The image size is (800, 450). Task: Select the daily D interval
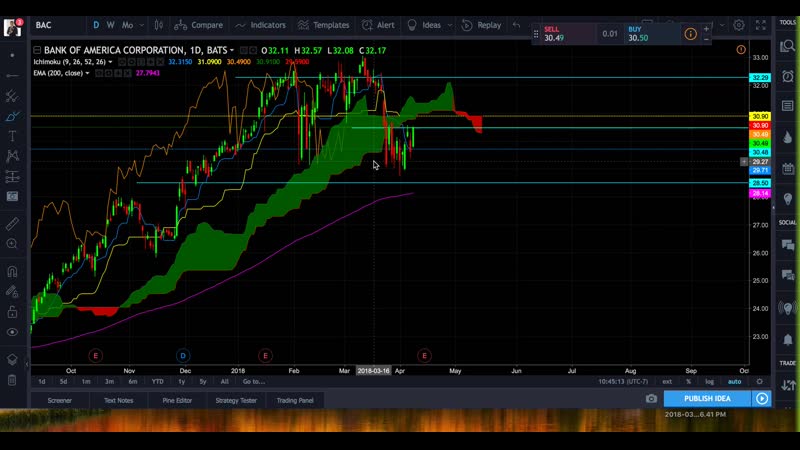[96, 25]
